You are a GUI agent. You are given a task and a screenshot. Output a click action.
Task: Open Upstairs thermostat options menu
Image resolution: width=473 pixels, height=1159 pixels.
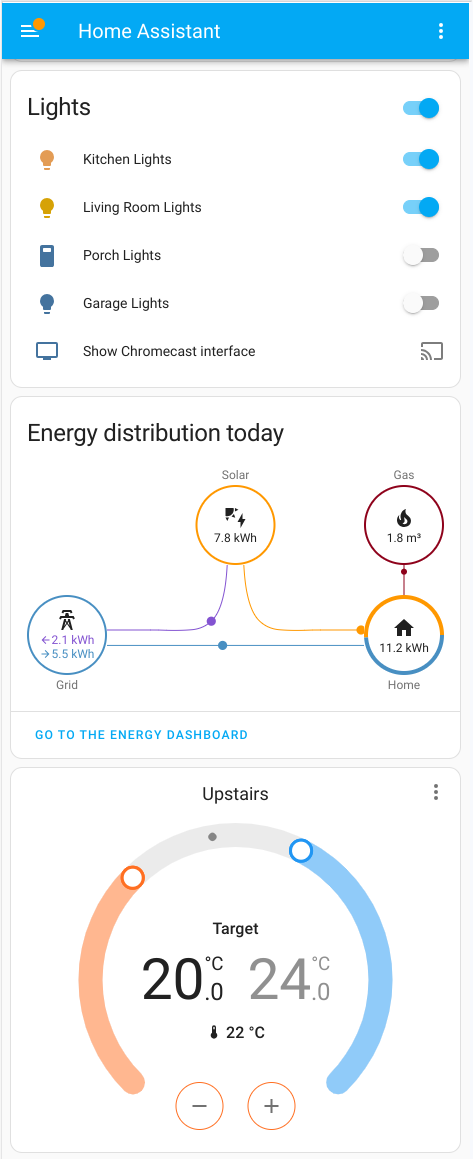[x=436, y=792]
